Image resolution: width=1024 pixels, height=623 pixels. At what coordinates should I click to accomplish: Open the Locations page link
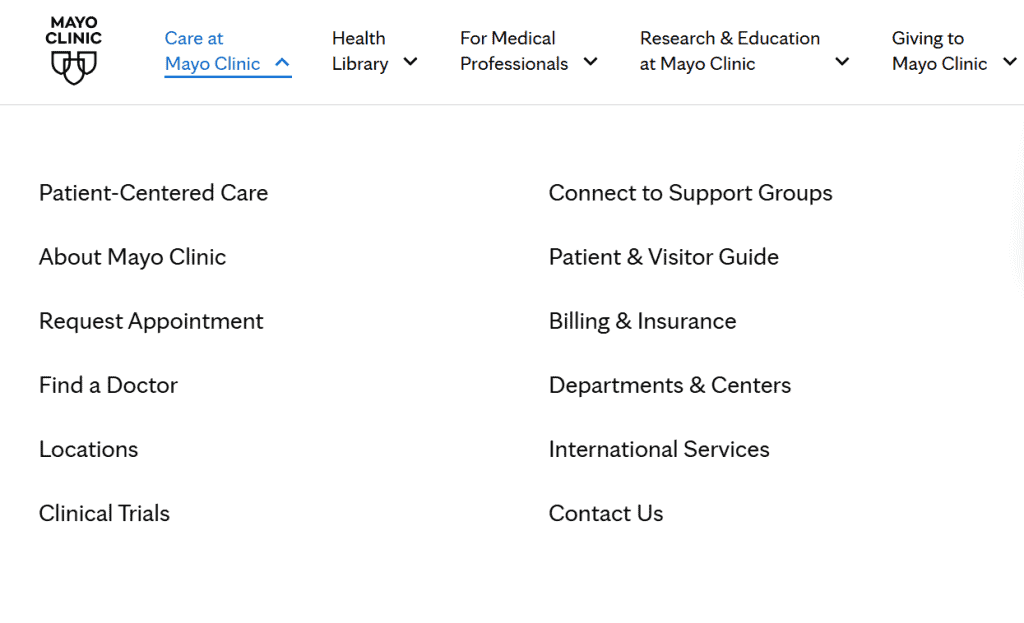tap(88, 449)
